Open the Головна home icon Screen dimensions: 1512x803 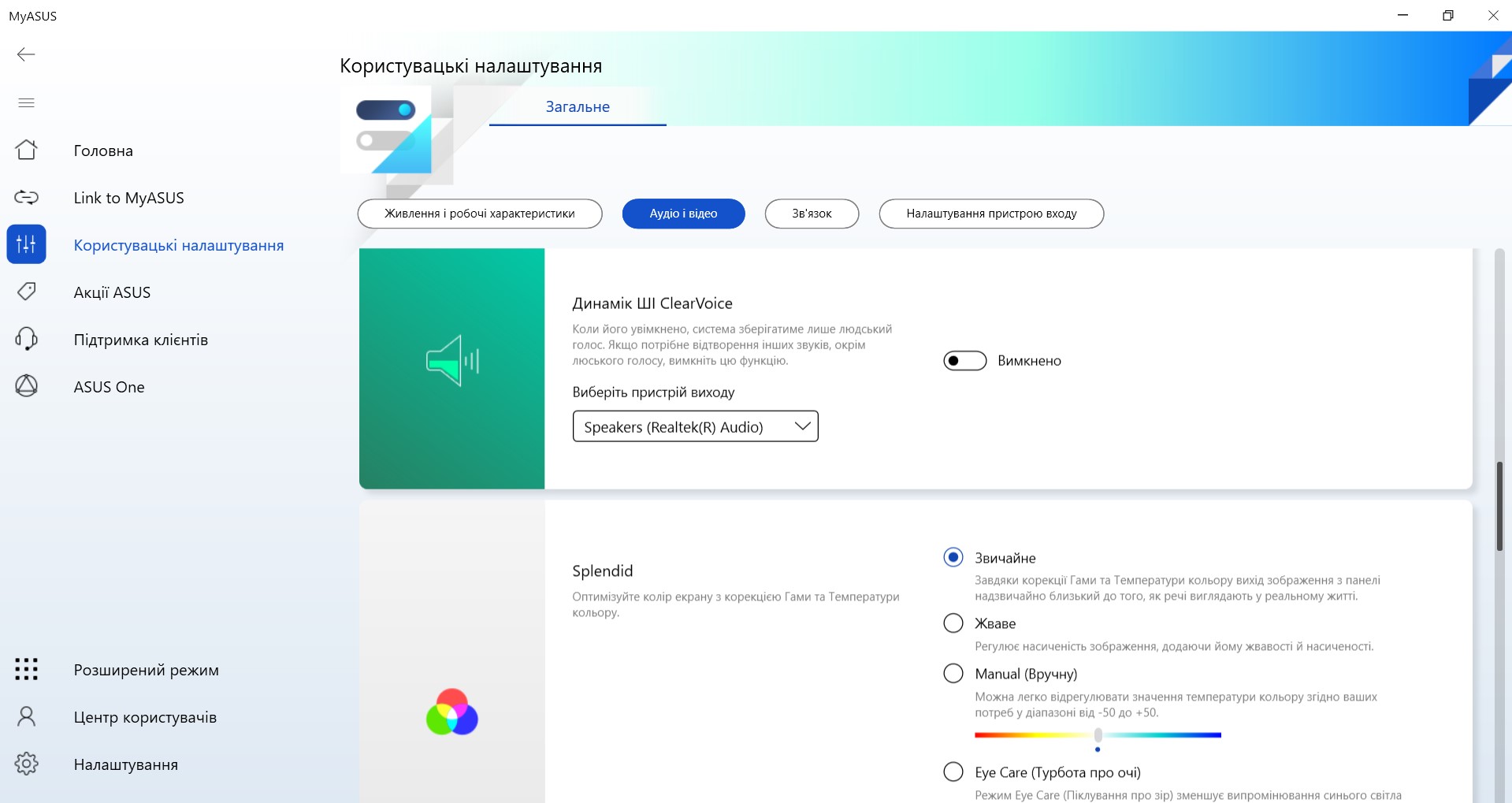26,150
